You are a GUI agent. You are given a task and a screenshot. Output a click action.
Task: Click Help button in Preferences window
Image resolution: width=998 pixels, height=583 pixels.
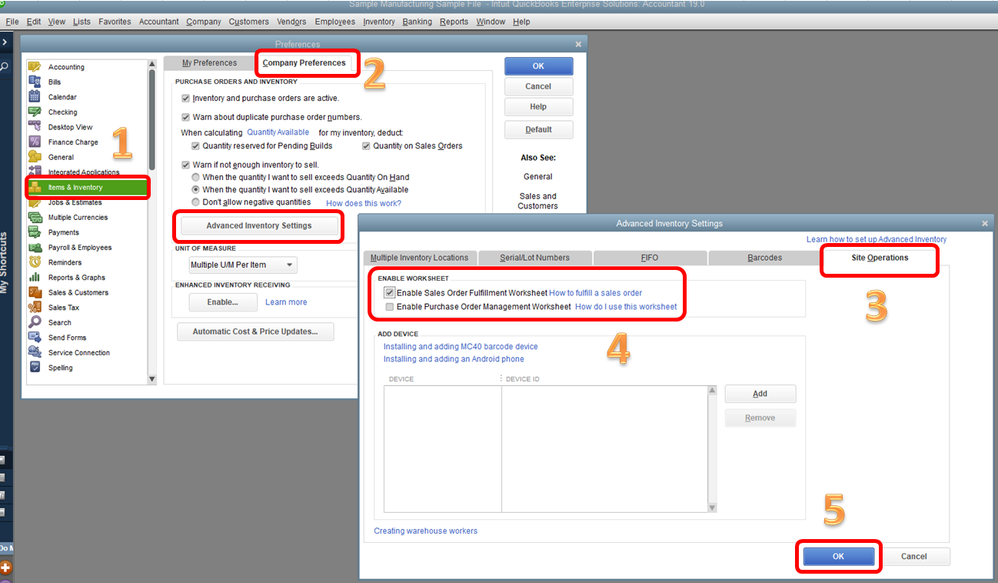pos(538,107)
